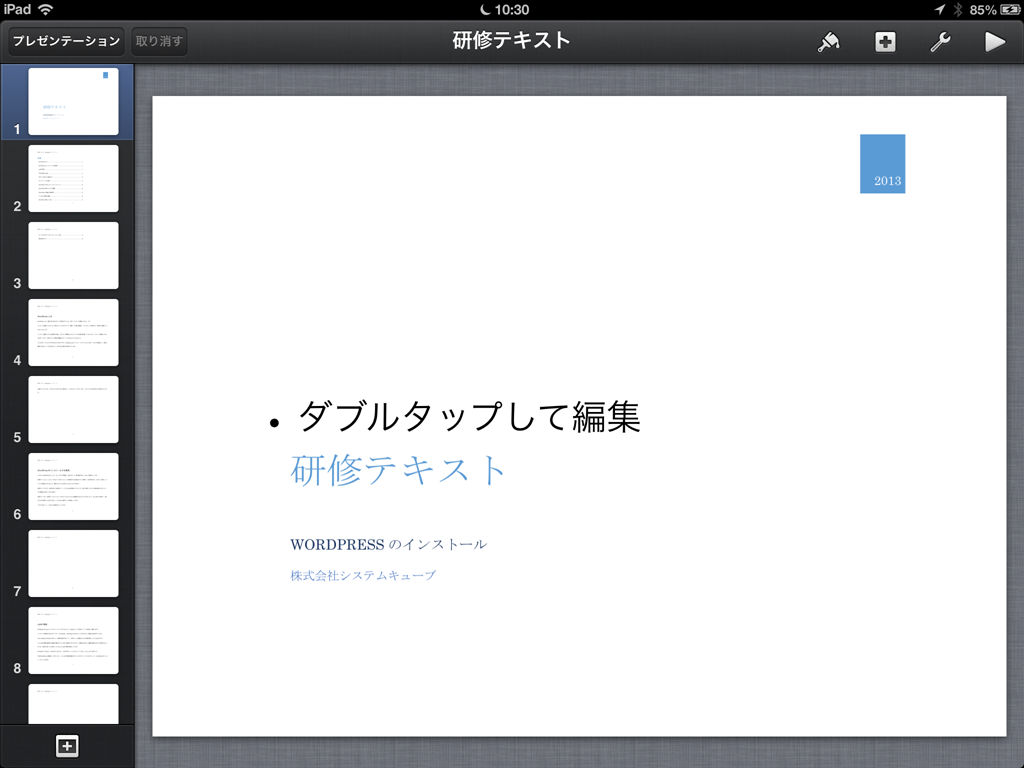Select the blue 研修テキスト title on slide

398,470
